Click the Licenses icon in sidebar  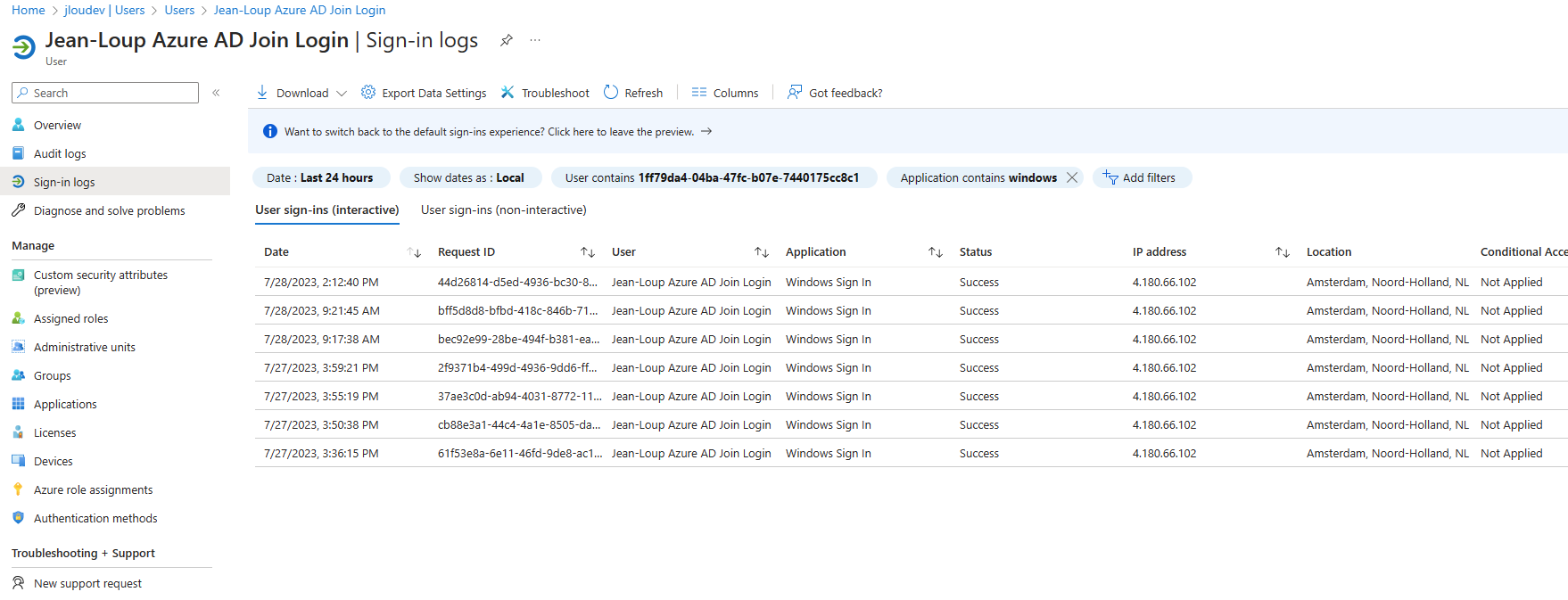(x=18, y=432)
